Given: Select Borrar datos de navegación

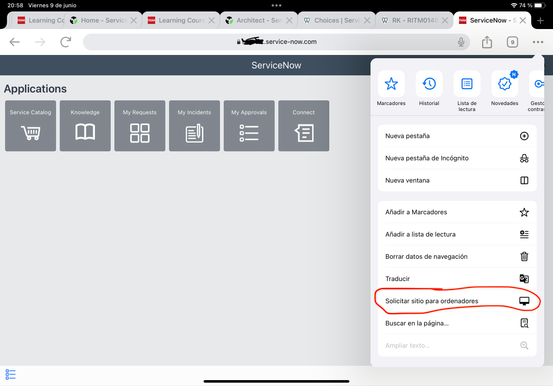Looking at the screenshot, I should (x=457, y=257).
